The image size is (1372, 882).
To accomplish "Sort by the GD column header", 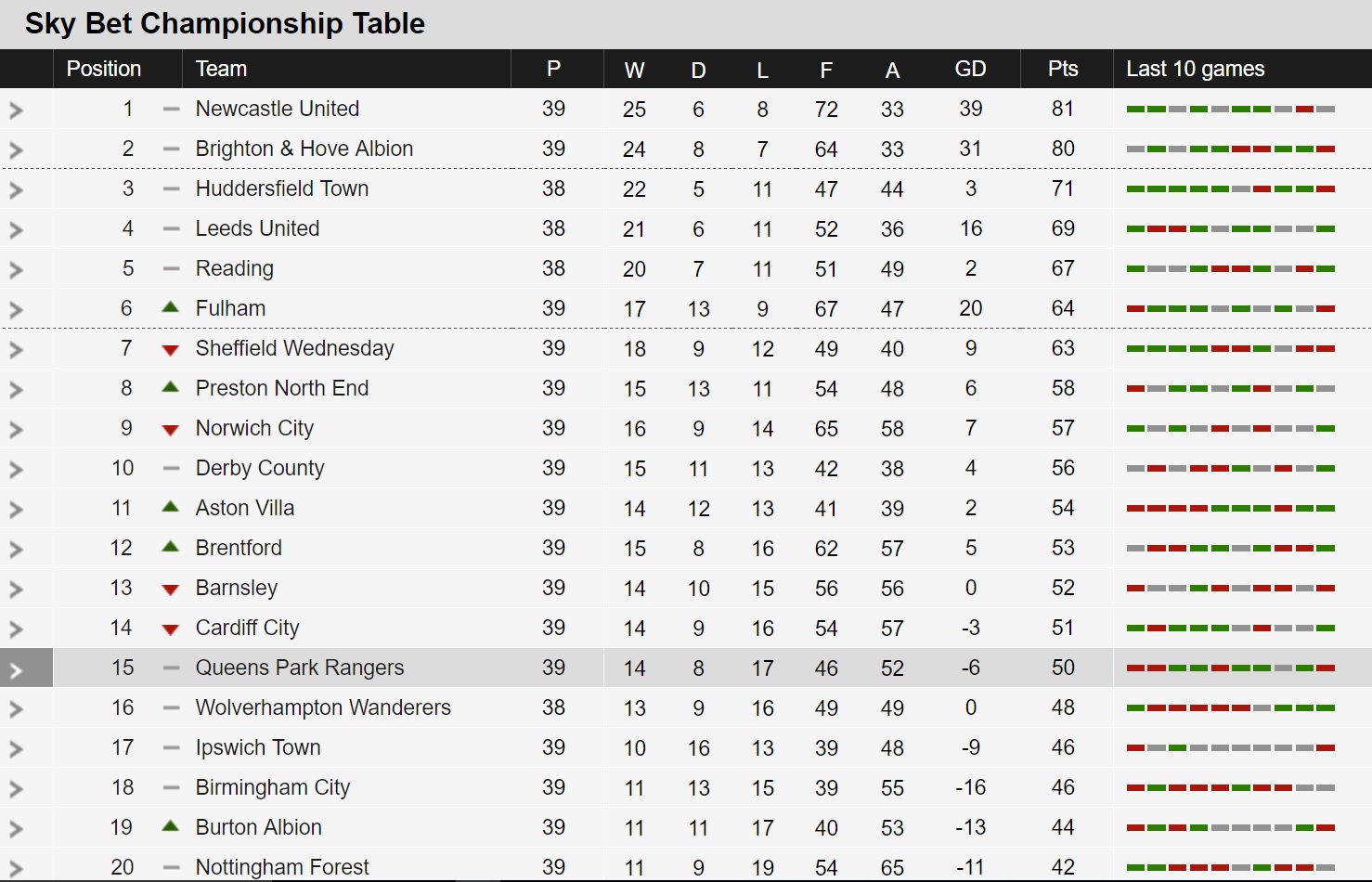I will (970, 69).
